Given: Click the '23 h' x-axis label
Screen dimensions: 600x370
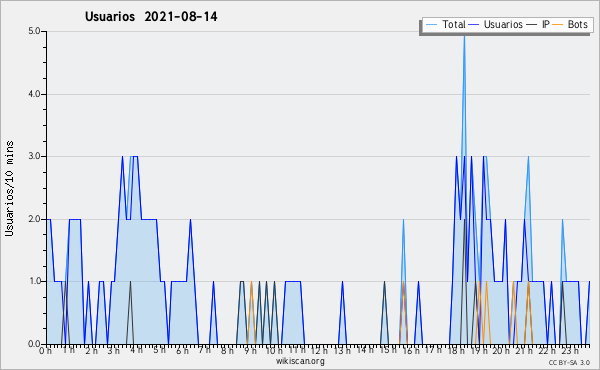Looking at the screenshot, I should 569,351.
